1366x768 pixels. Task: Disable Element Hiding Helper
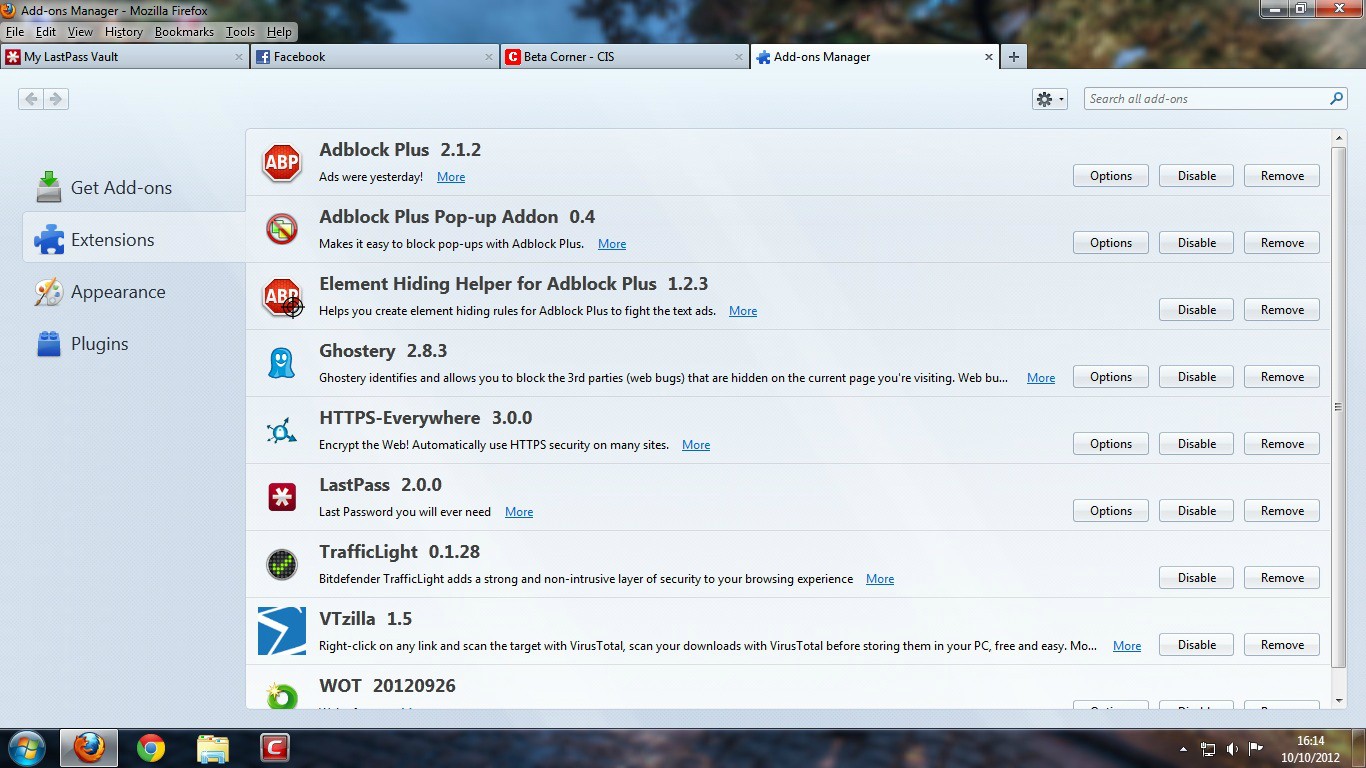pos(1196,310)
